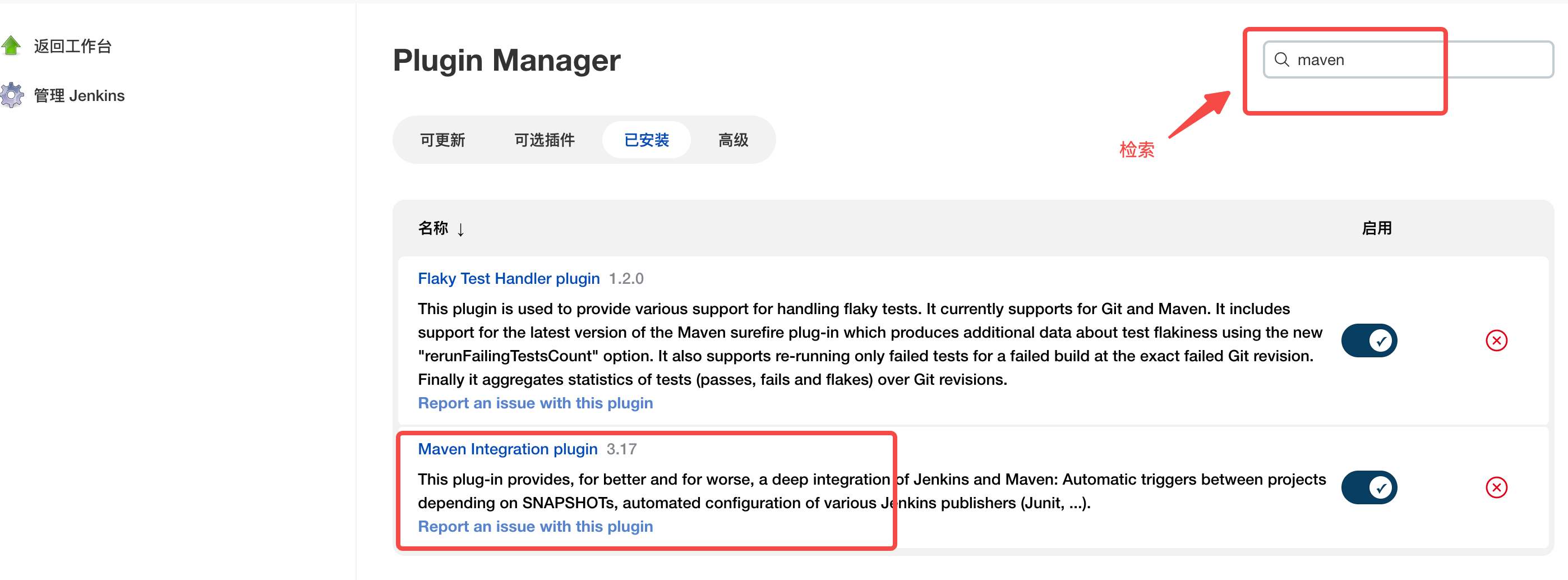This screenshot has height=580, width=1568.
Task: Expand the 返回工作台 sidebar entry
Action: click(72, 45)
